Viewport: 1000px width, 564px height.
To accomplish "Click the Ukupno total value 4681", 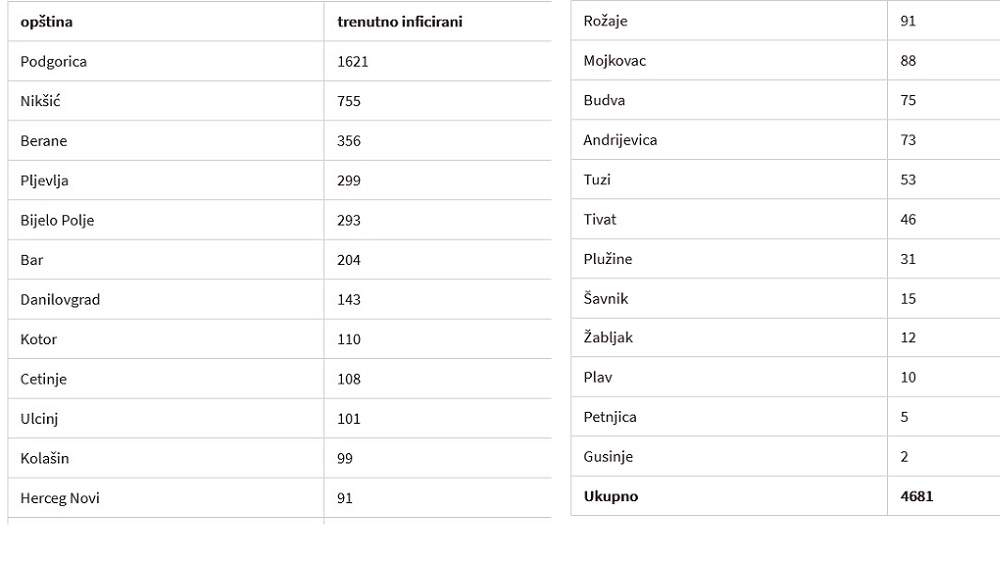I will point(916,496).
